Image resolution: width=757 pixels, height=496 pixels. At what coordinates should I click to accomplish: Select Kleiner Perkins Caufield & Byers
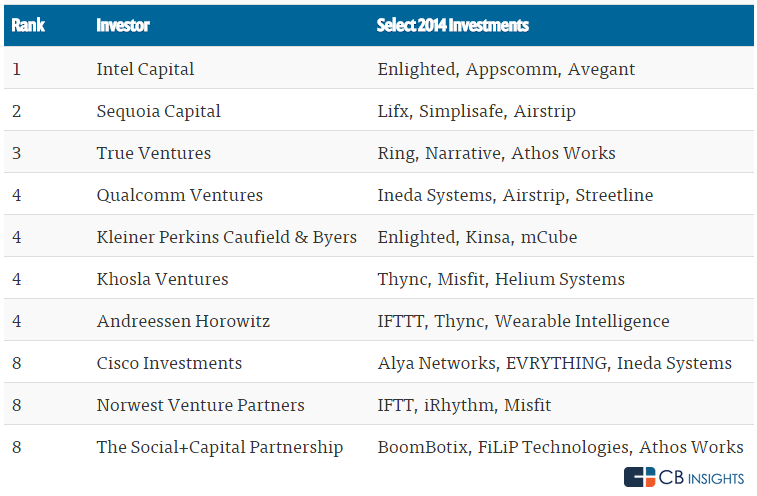pyautogui.click(x=227, y=237)
